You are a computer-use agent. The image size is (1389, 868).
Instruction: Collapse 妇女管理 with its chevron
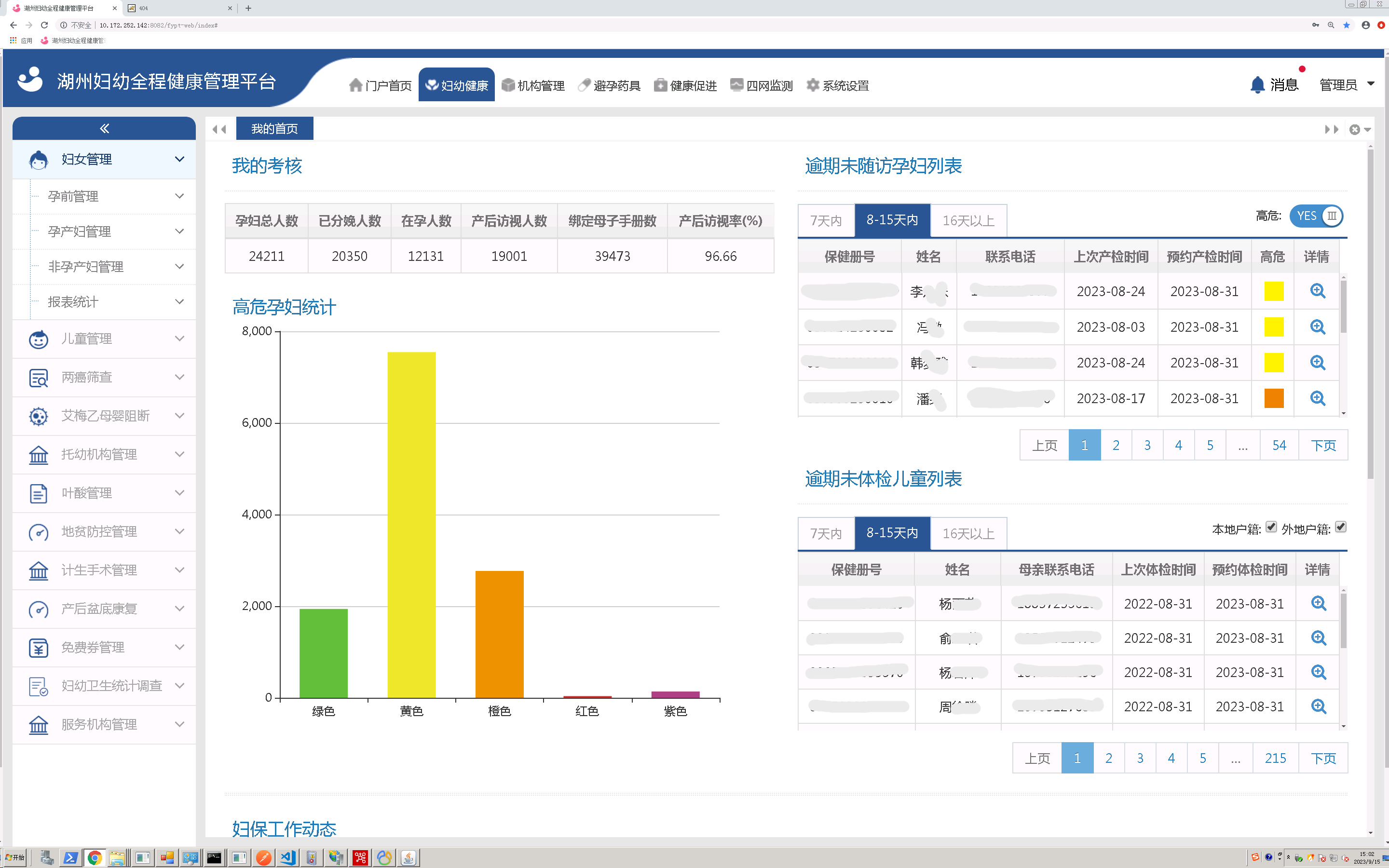[x=179, y=159]
